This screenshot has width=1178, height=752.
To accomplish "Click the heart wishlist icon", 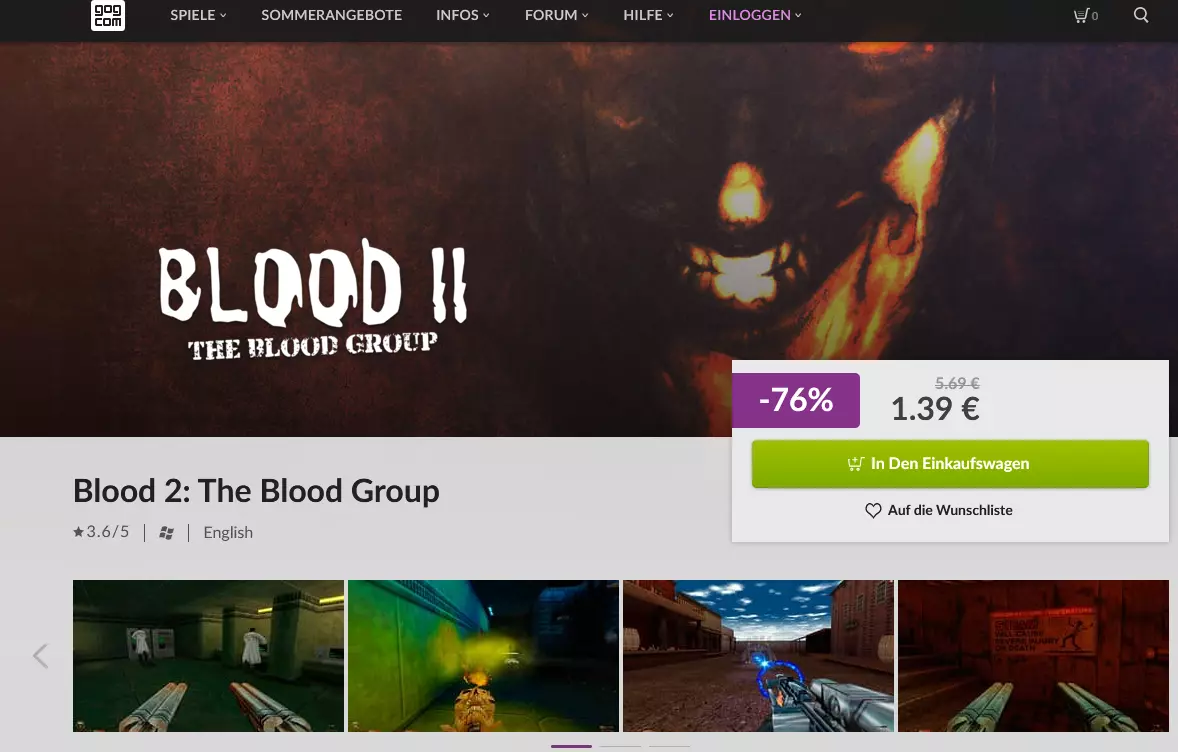I will coord(873,511).
